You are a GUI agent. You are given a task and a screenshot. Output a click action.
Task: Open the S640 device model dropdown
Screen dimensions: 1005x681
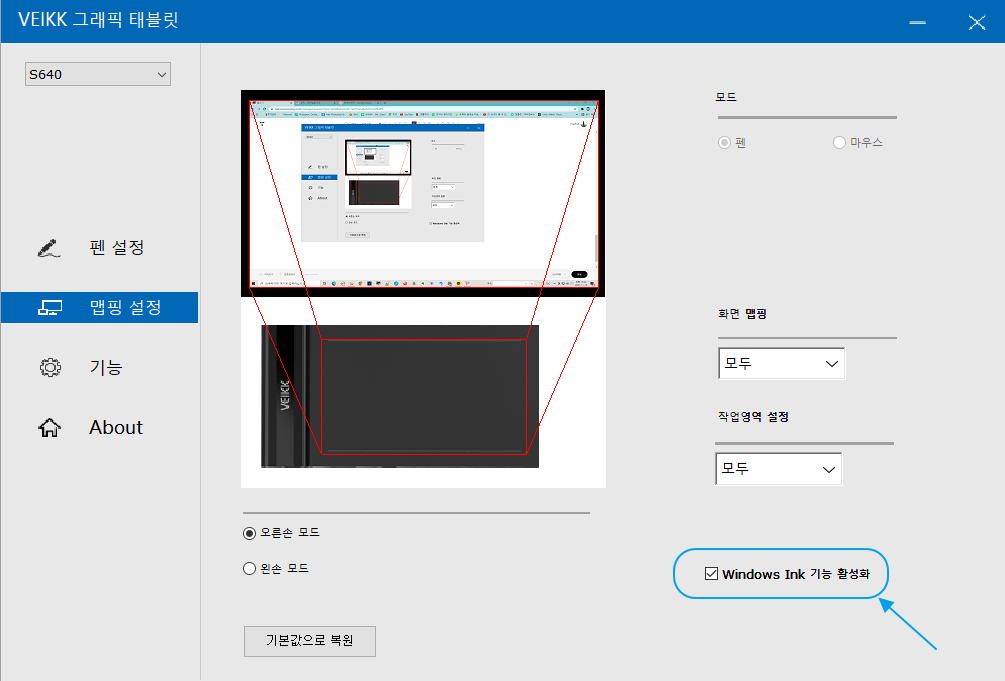point(97,74)
